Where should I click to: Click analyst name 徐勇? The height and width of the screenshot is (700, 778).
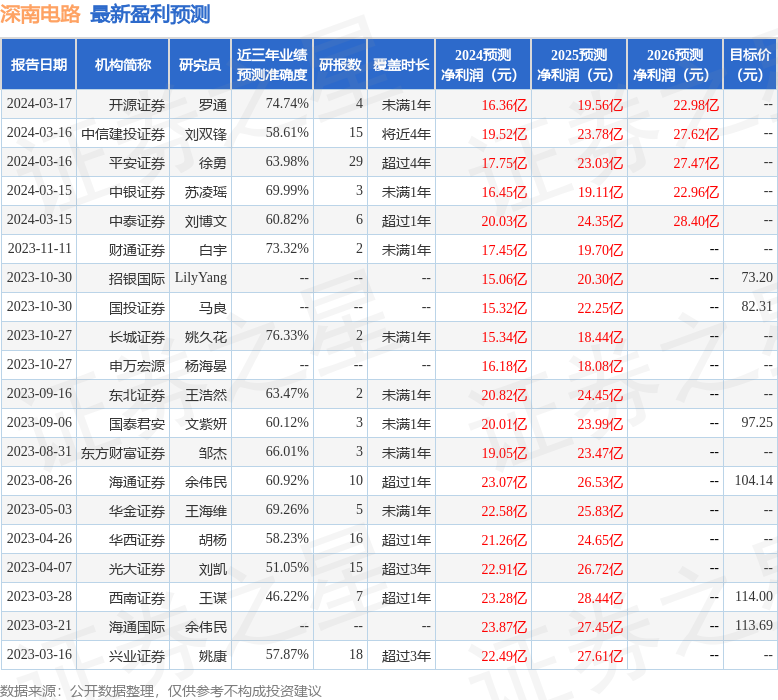213,163
